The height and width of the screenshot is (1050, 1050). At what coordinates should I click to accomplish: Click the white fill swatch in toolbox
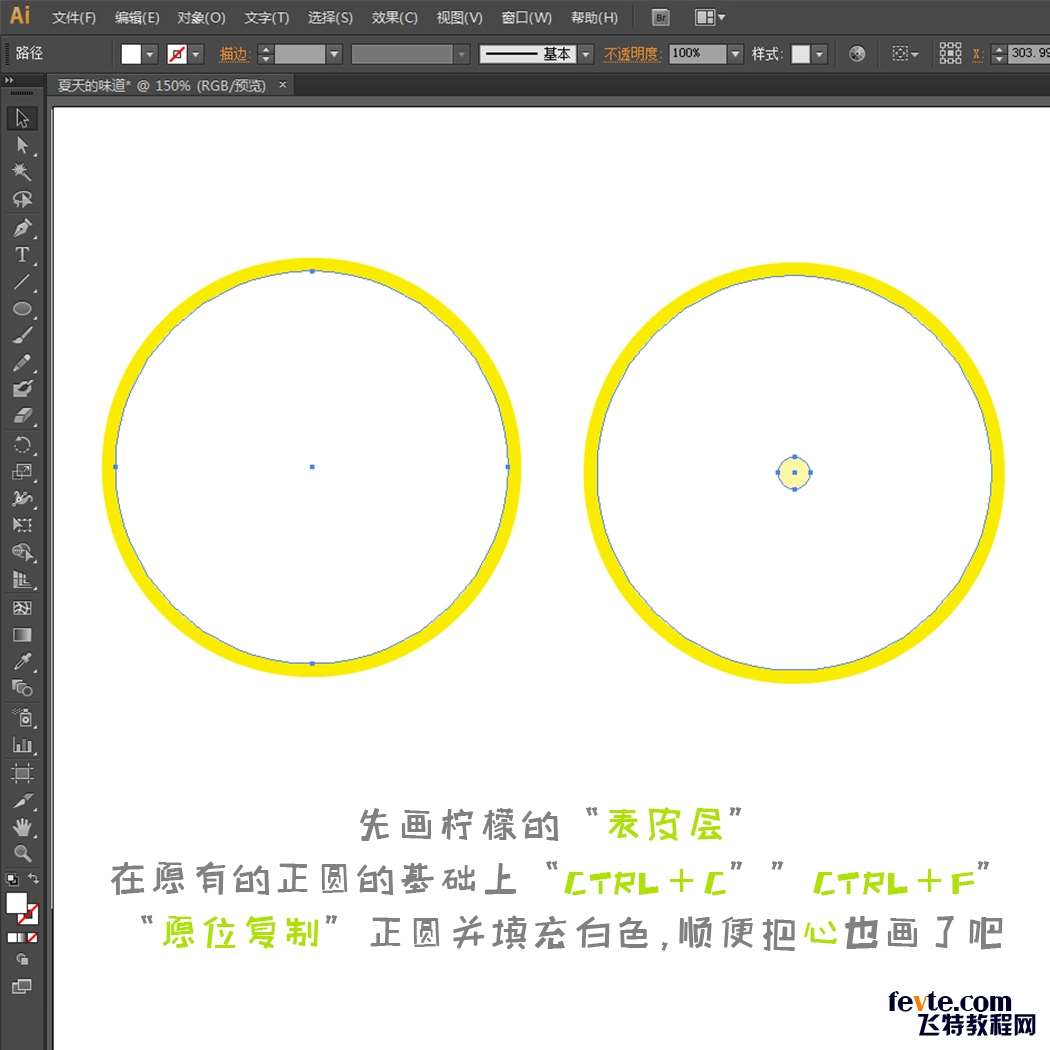[17, 903]
